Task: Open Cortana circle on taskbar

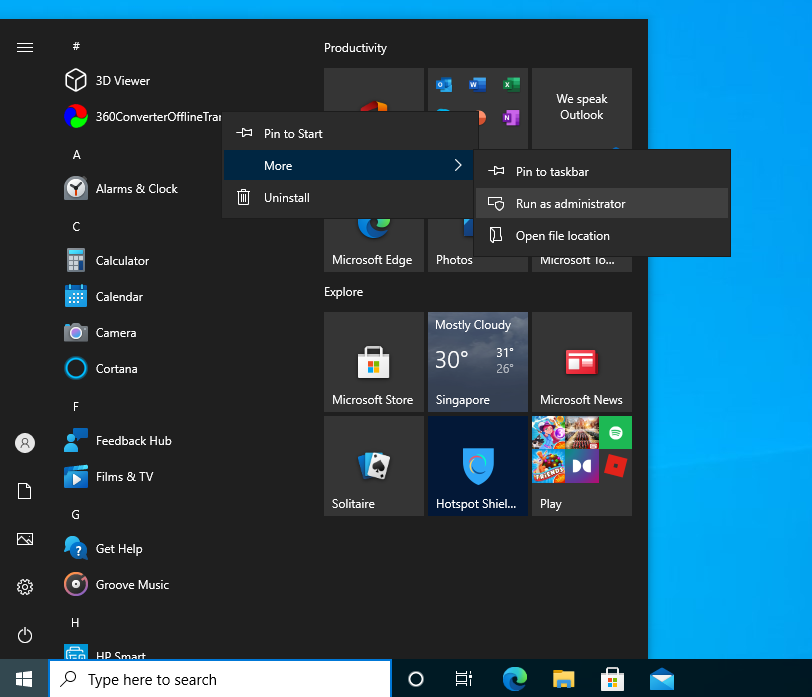Action: pos(416,679)
